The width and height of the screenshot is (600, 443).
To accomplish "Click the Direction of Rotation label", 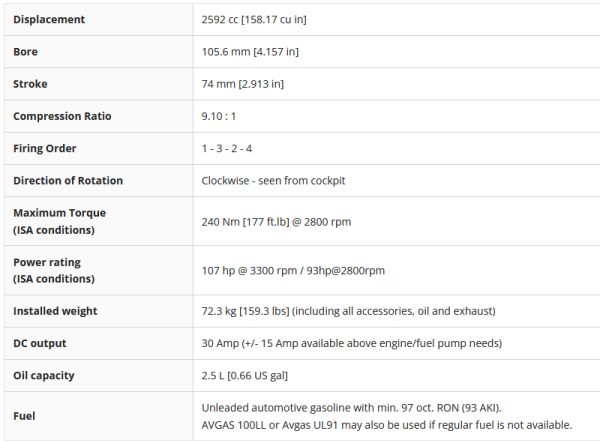I will pos(68,180).
